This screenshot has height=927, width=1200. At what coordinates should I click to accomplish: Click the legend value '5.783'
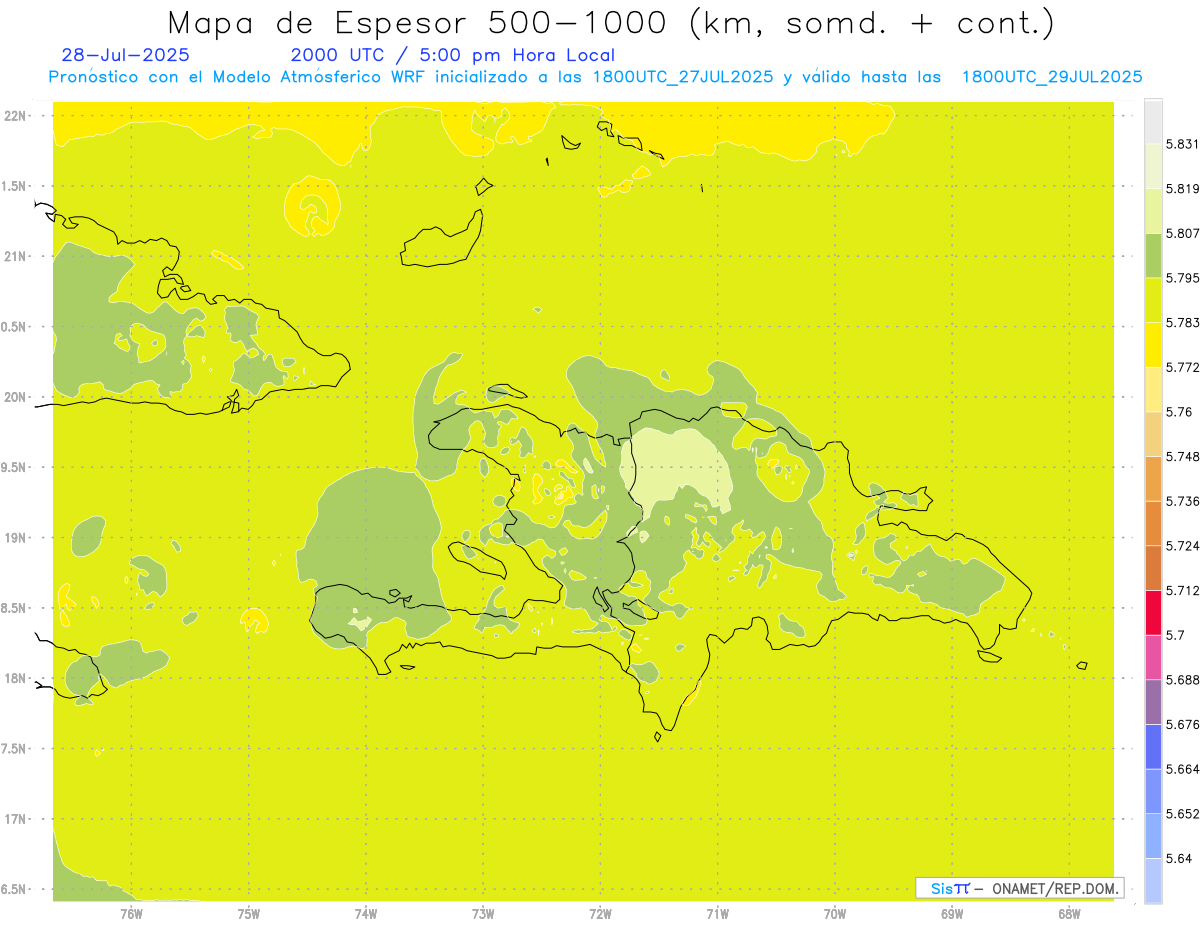point(1182,323)
